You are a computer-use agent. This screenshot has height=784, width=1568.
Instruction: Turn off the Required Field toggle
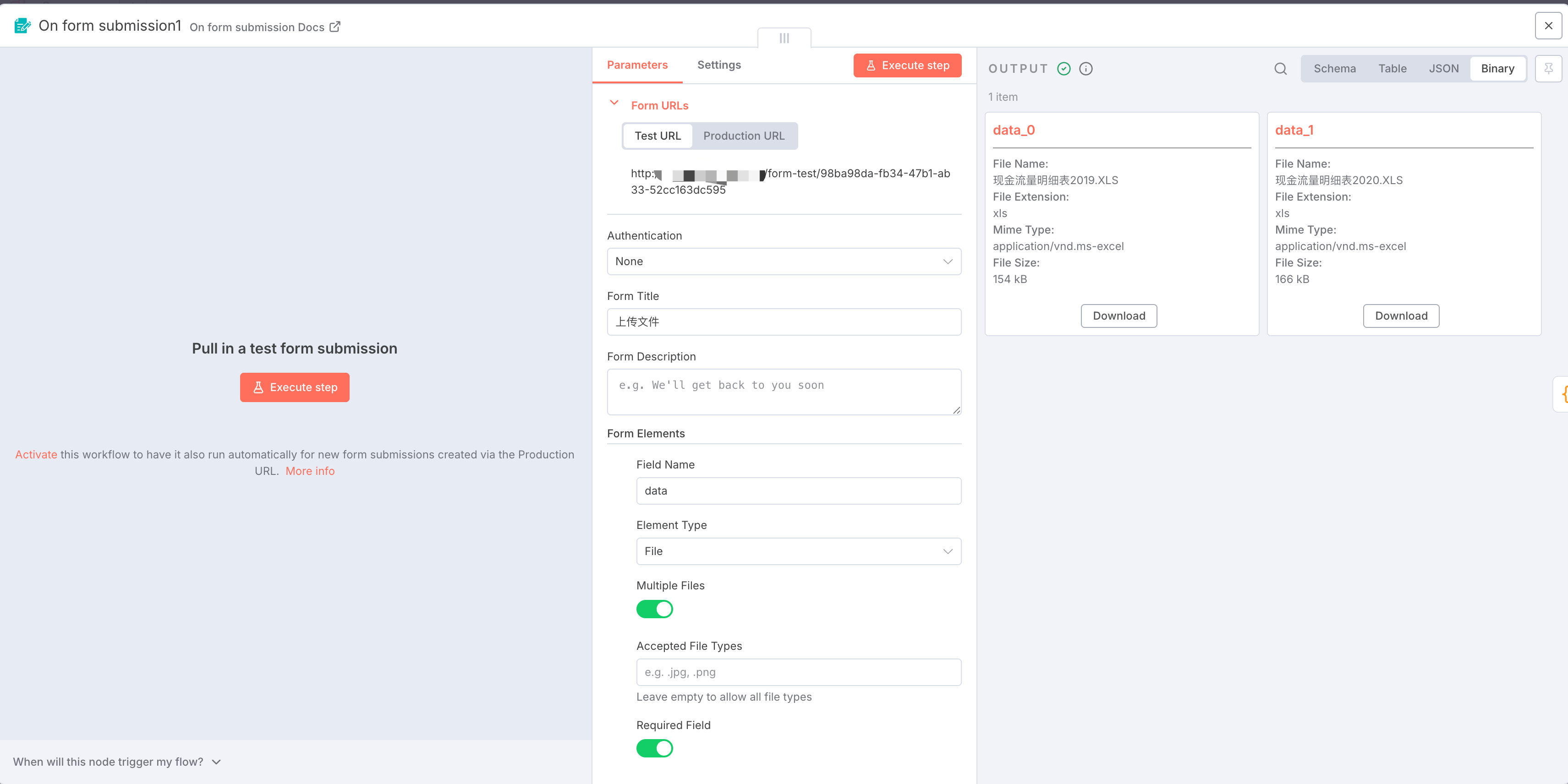click(x=654, y=748)
